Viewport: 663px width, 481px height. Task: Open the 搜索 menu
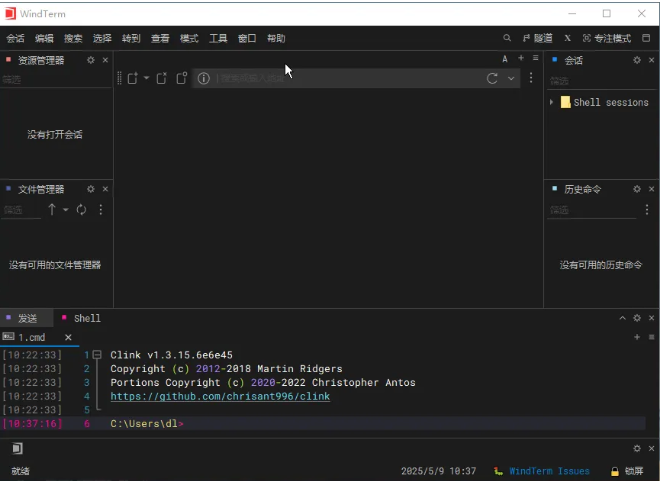(x=73, y=38)
